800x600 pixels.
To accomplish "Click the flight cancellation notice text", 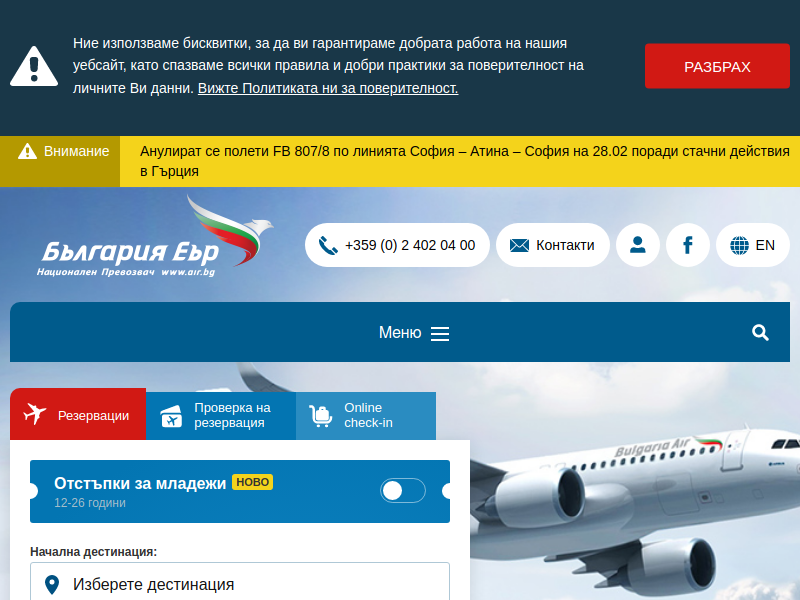I will [465, 161].
